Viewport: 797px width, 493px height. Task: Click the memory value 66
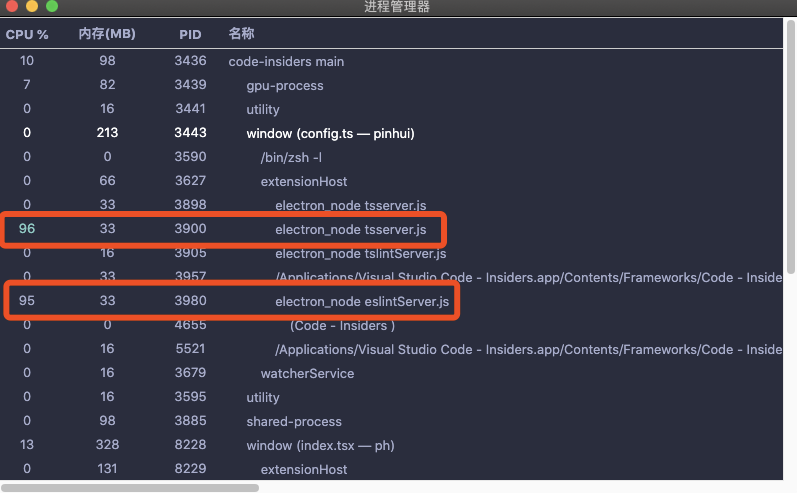click(107, 180)
